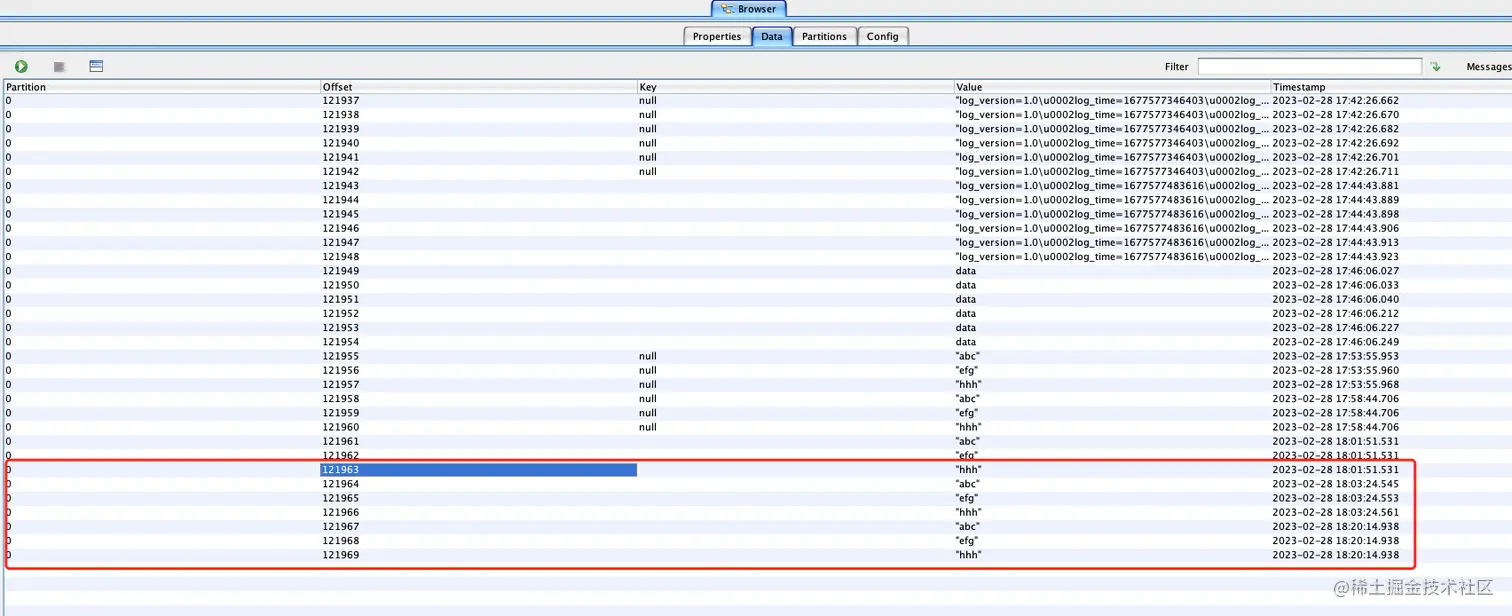Screen dimensions: 1512x616
Task: Select offset 121960 cell
Action: 478,427
